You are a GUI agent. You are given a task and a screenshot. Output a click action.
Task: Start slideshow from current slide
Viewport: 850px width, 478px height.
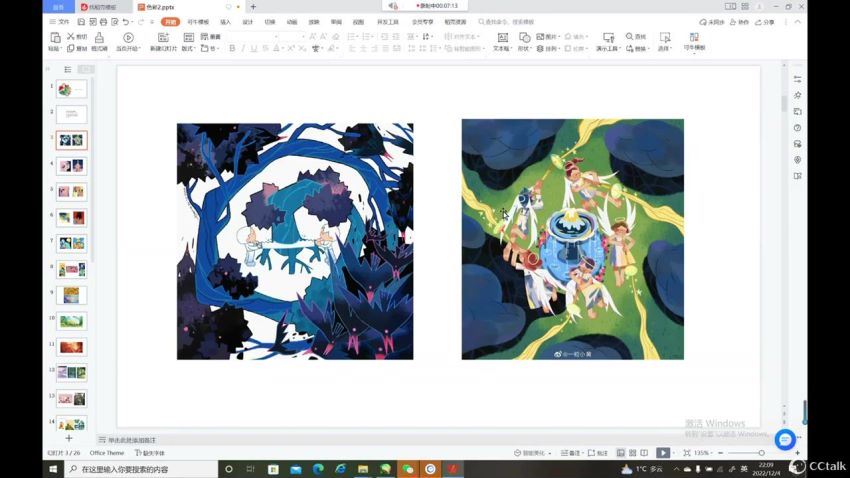coord(128,37)
